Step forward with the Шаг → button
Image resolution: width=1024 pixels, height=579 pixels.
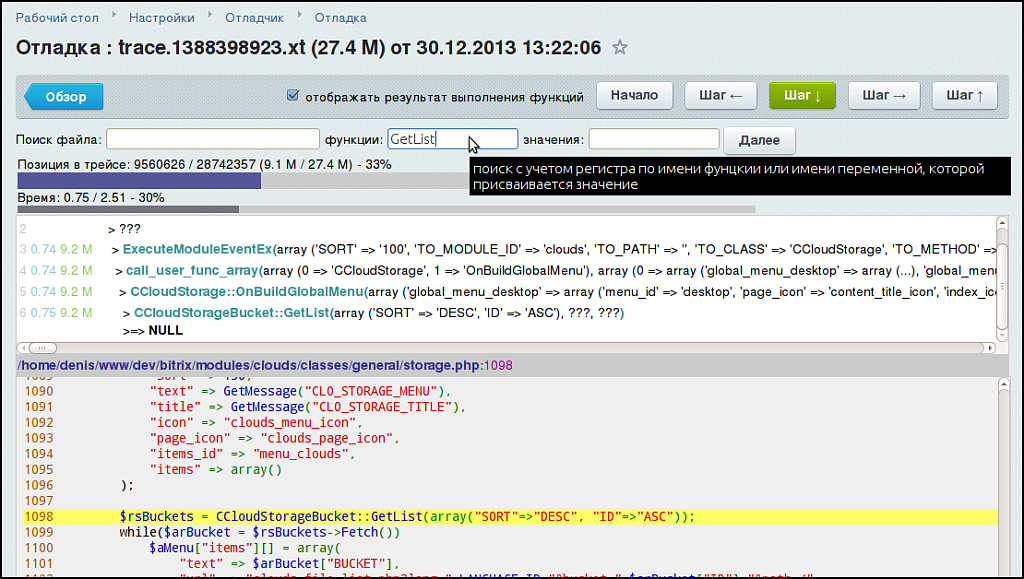tap(884, 95)
